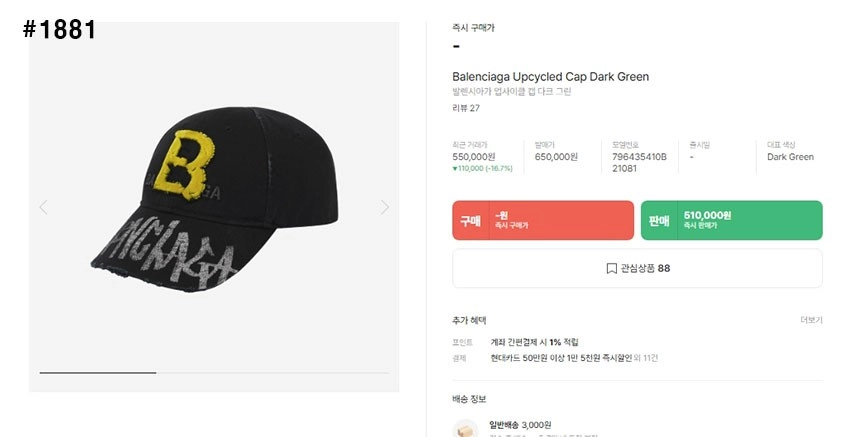Add to wishlist via 관심상품 88
The height and width of the screenshot is (437, 860).
click(637, 268)
